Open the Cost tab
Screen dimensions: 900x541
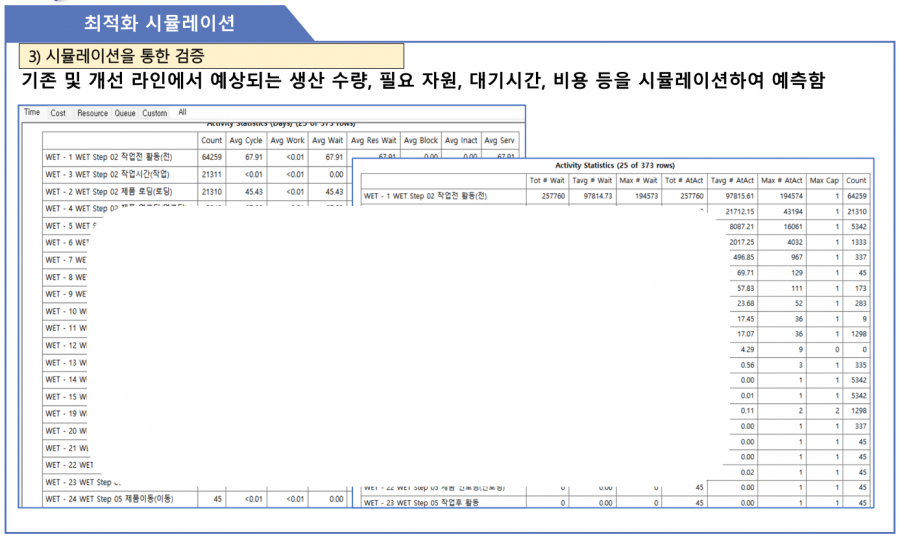59,113
